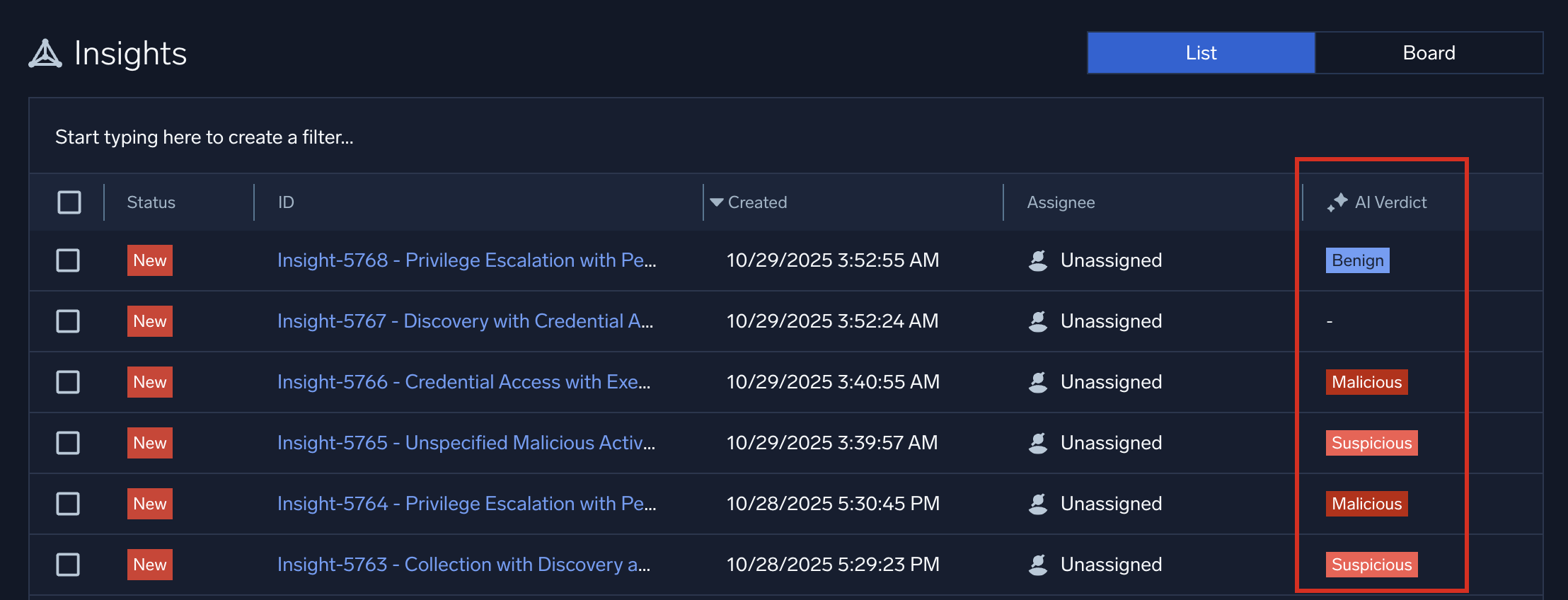Viewport: 1568px width, 600px height.
Task: Click the Suspicious verdict badge on Insight-5765
Action: (x=1371, y=443)
